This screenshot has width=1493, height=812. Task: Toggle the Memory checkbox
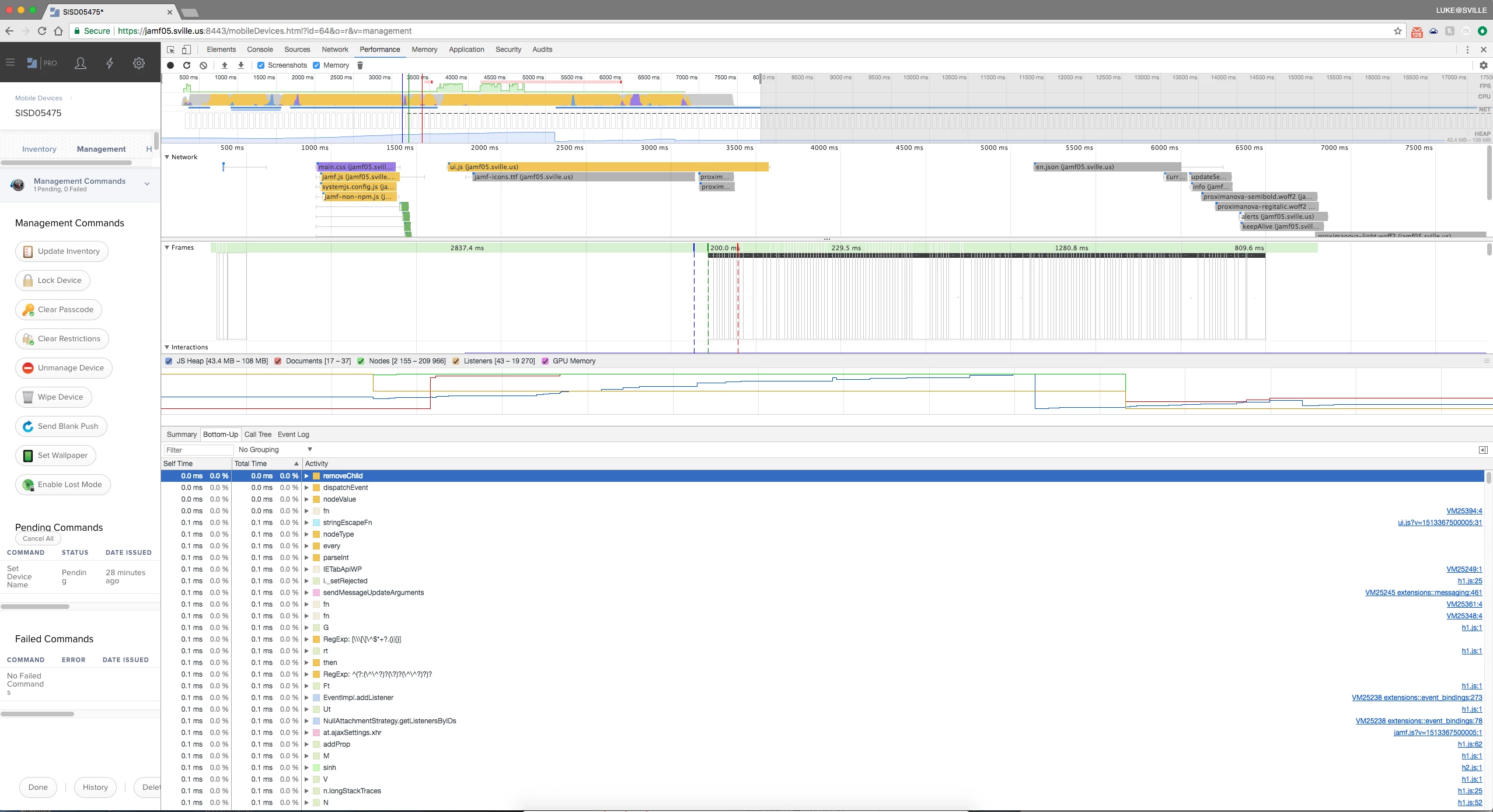tap(316, 65)
